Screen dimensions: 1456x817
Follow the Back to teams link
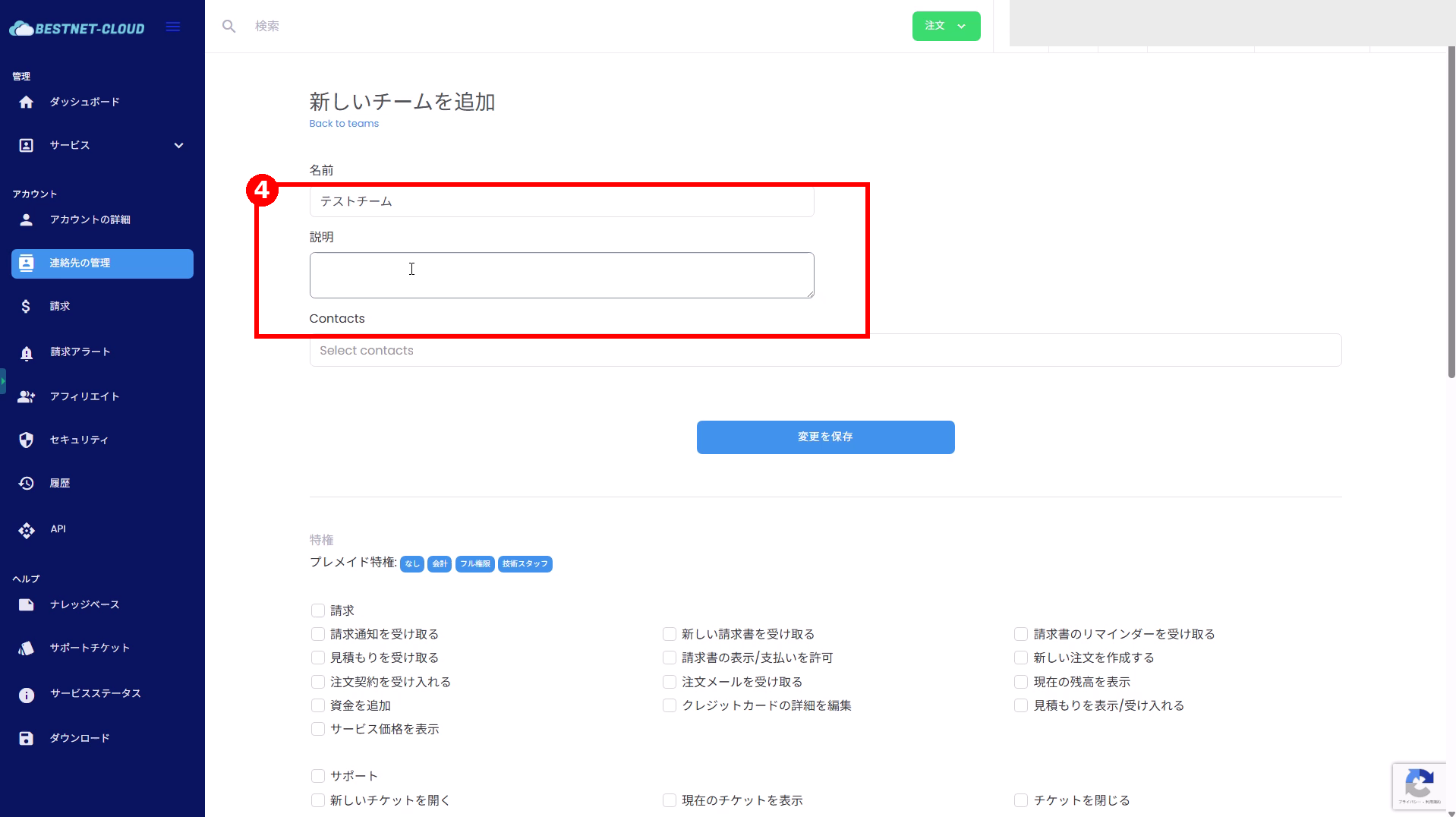(344, 124)
